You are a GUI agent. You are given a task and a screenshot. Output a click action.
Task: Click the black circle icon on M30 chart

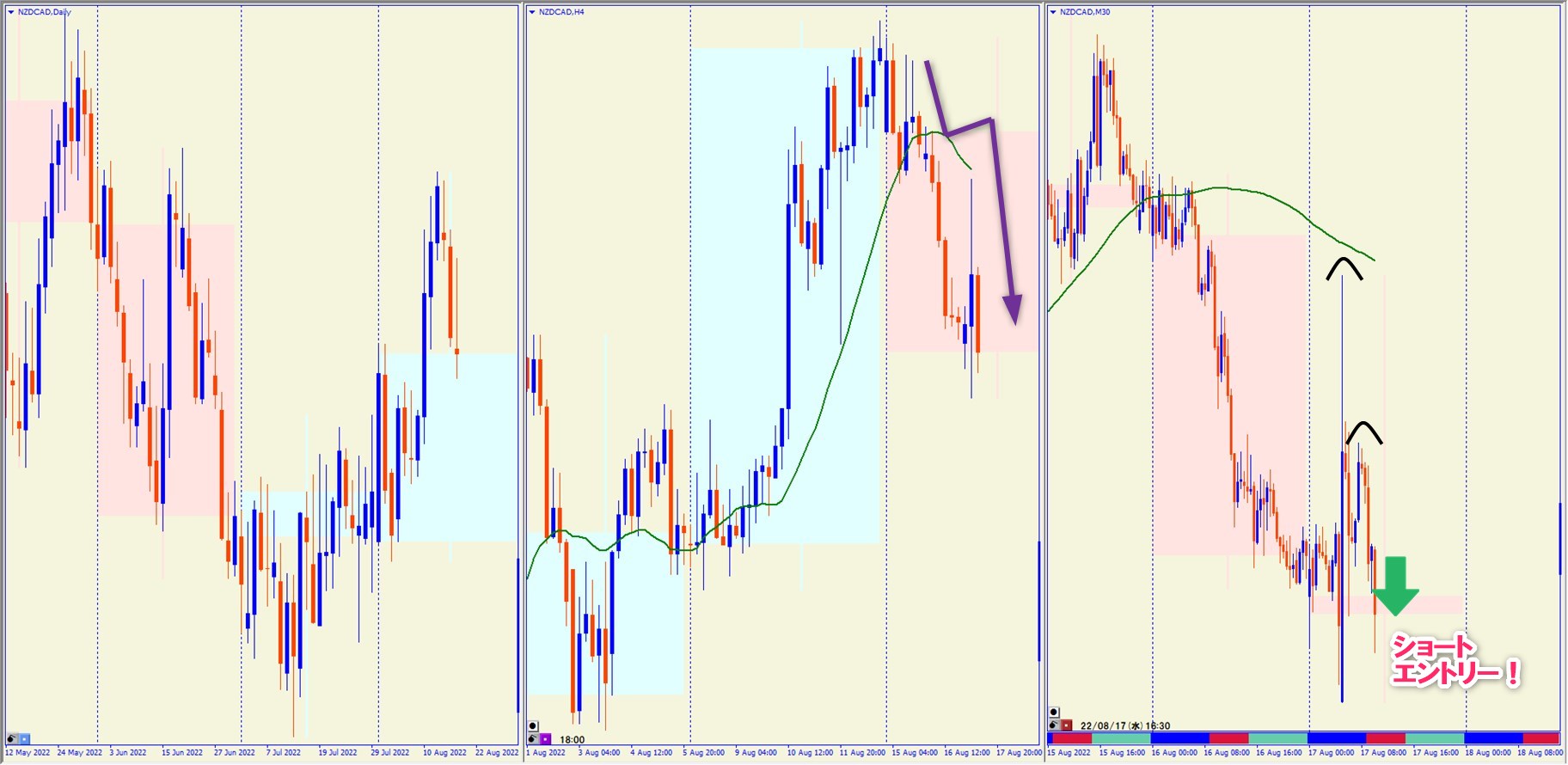pos(1054,713)
